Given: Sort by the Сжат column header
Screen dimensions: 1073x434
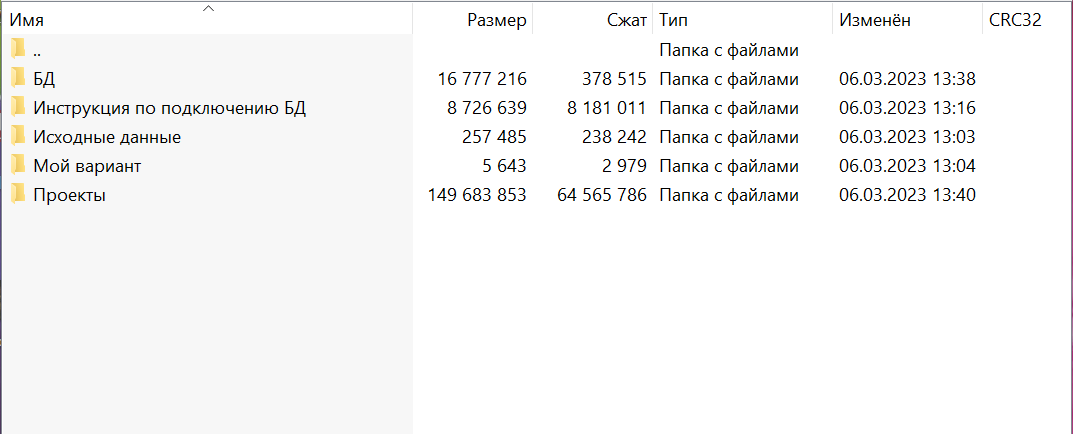Looking at the screenshot, I should point(626,20).
